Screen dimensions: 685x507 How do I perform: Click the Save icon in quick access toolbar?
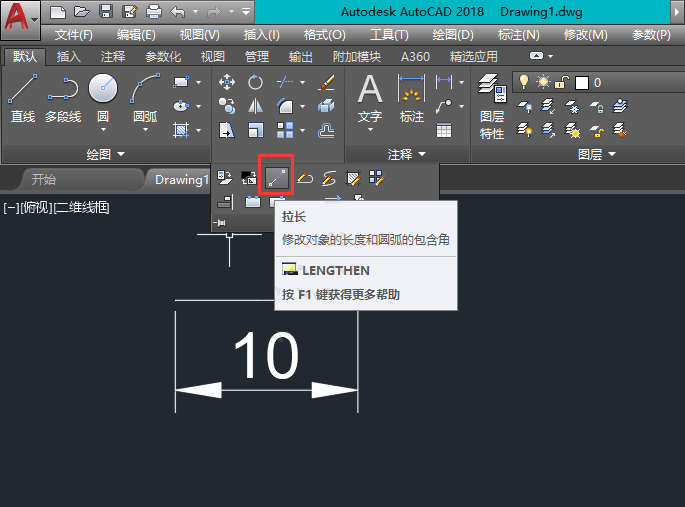tap(106, 13)
